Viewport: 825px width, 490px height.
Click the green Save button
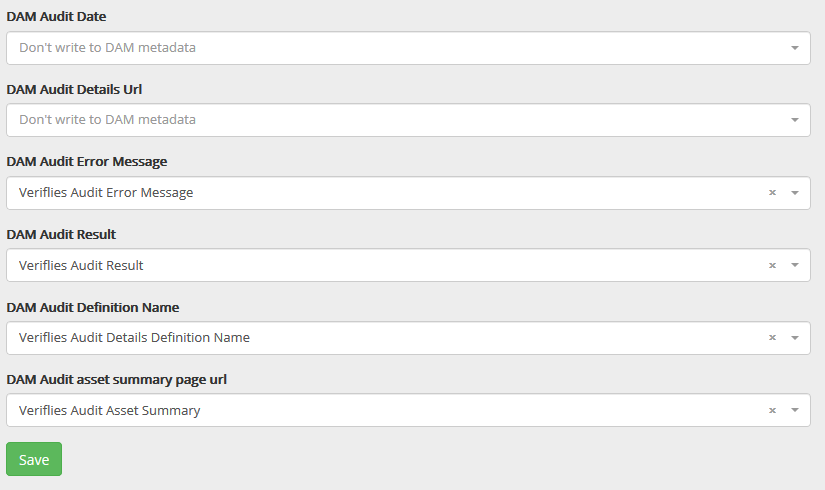[34, 459]
